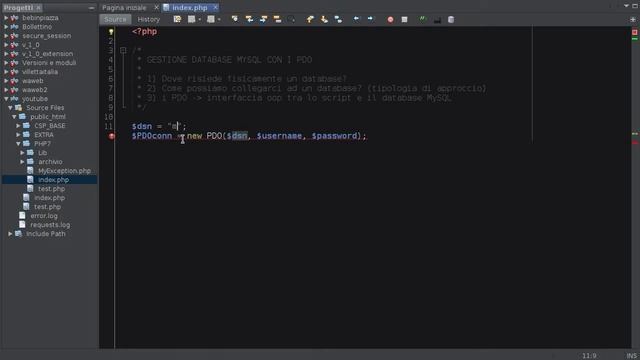This screenshot has height=360, width=640.
Task: Click the red error marker on line 12
Action: (x=111, y=136)
